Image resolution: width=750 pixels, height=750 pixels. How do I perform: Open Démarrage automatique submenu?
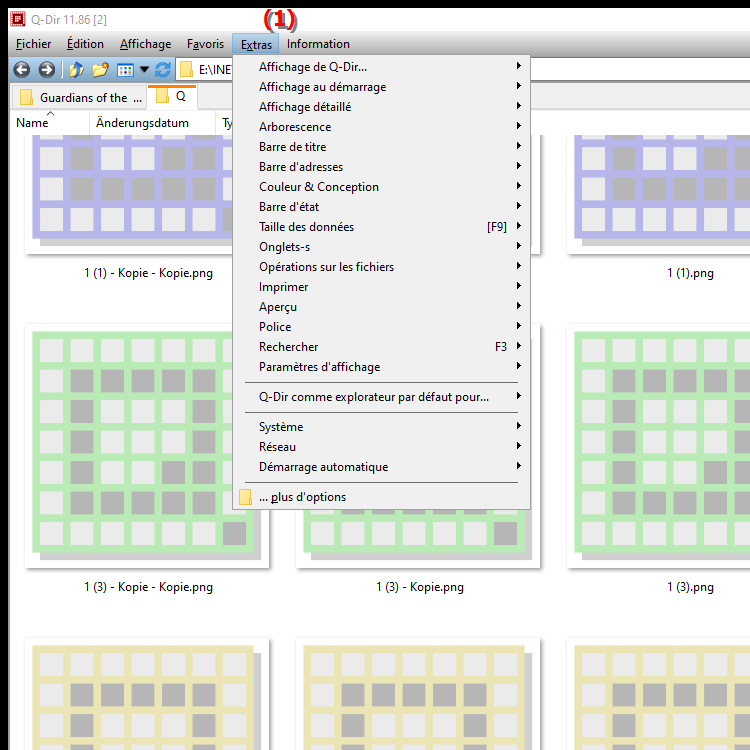tap(381, 467)
